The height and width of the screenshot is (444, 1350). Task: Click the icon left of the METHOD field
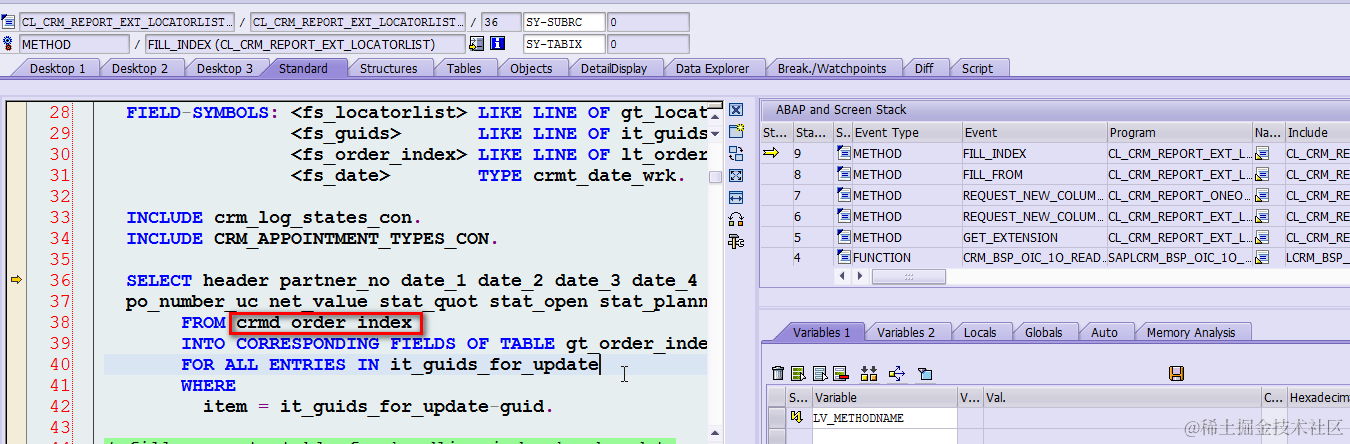click(10, 44)
